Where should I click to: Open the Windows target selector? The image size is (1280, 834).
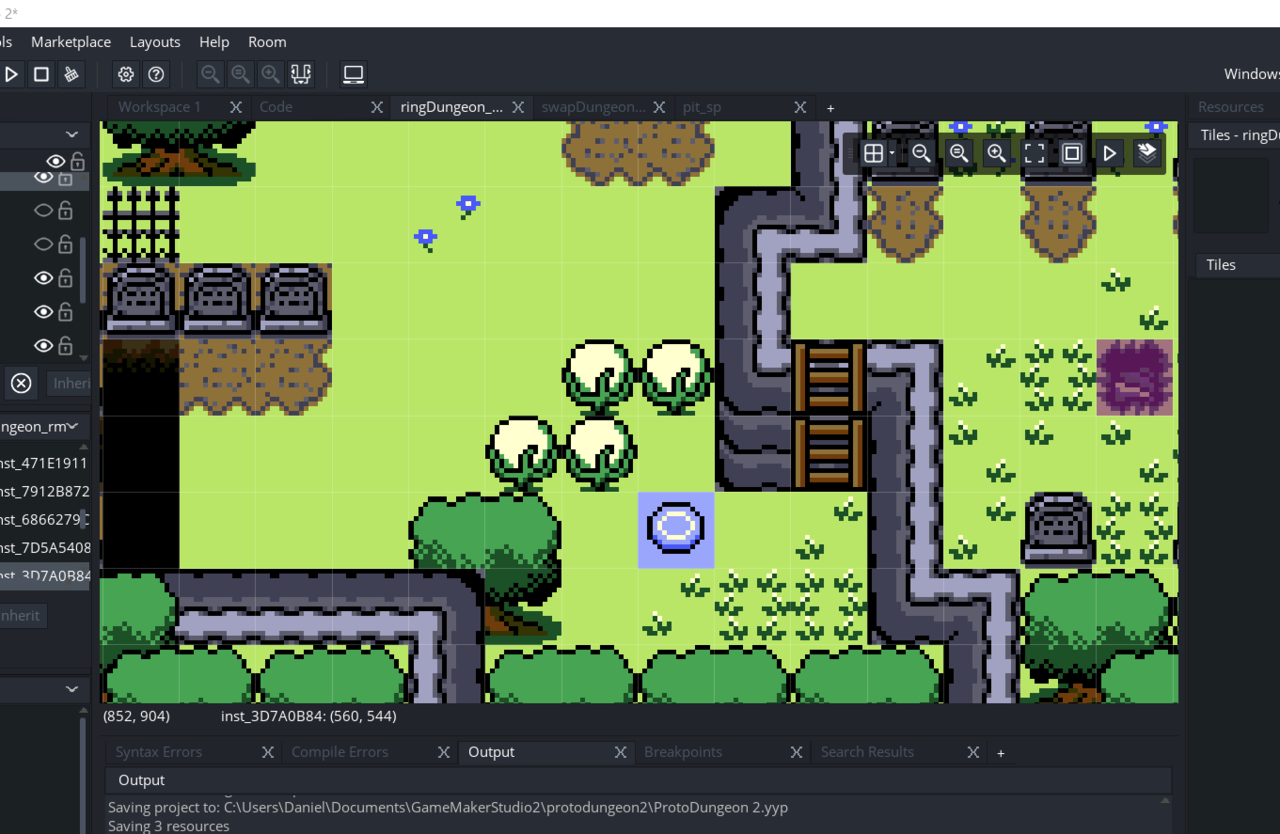(x=1251, y=74)
